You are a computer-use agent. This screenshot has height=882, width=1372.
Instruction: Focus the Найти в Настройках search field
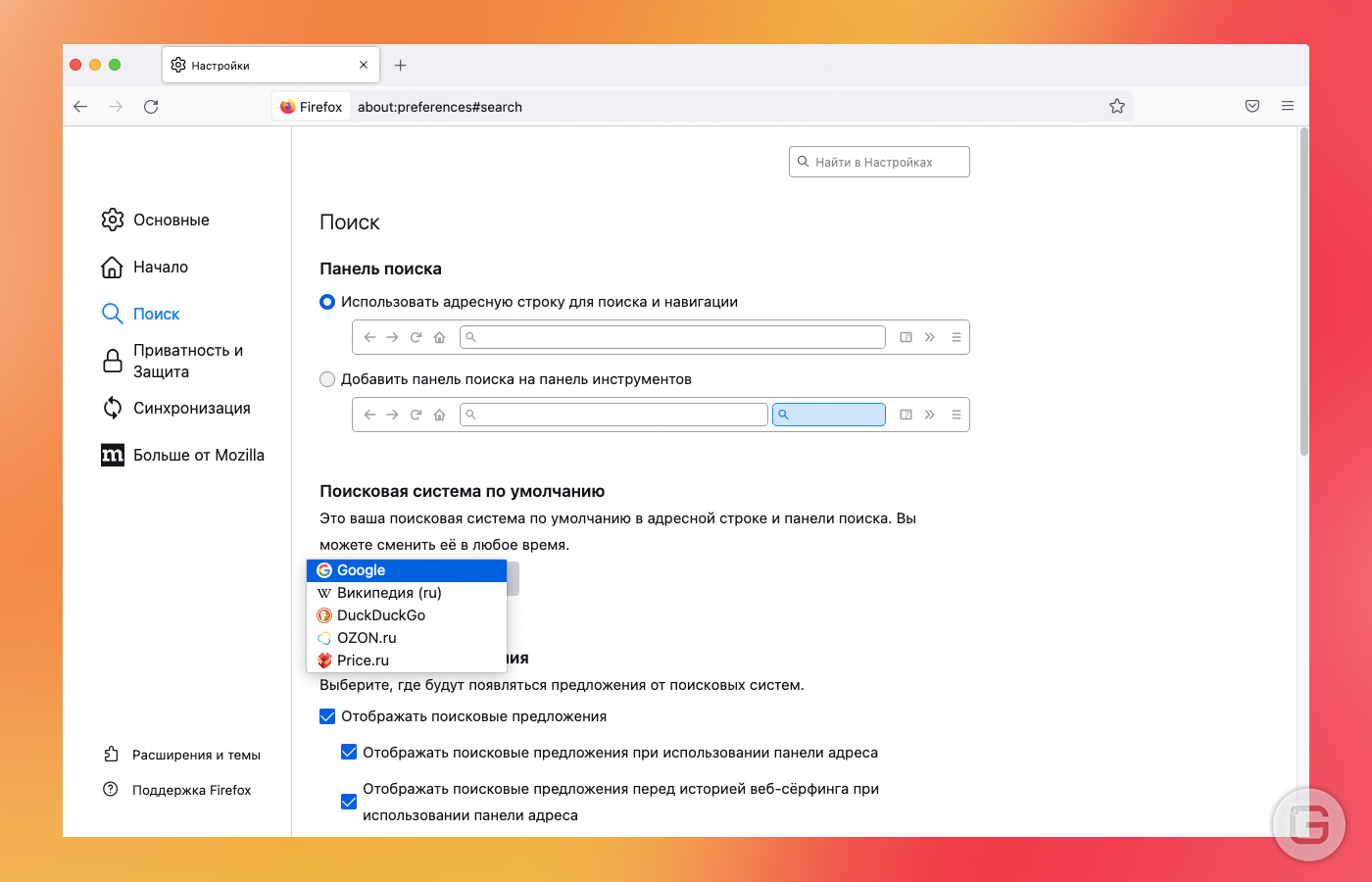click(x=879, y=162)
